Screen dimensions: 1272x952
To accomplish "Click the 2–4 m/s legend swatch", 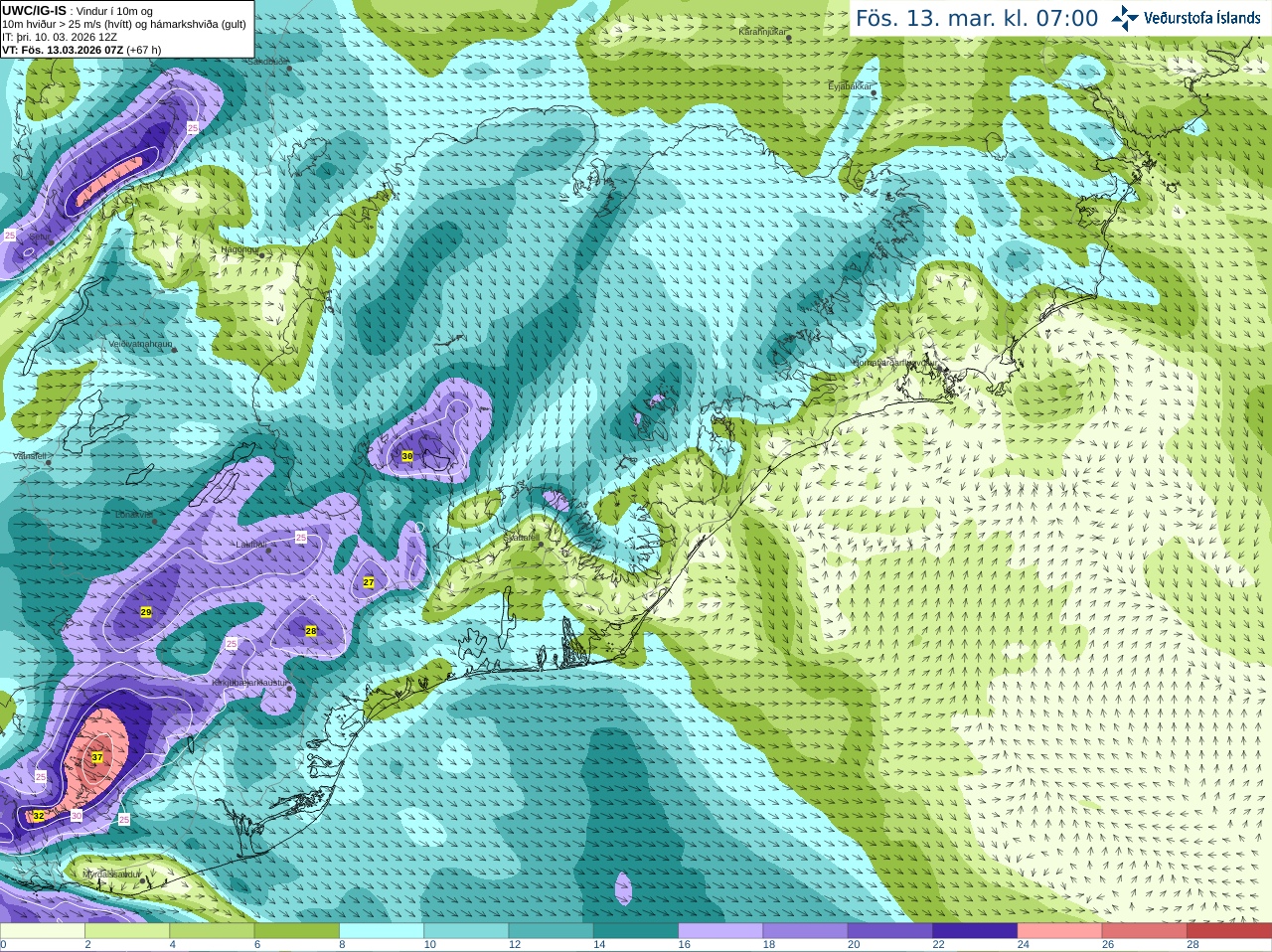I will (x=127, y=931).
